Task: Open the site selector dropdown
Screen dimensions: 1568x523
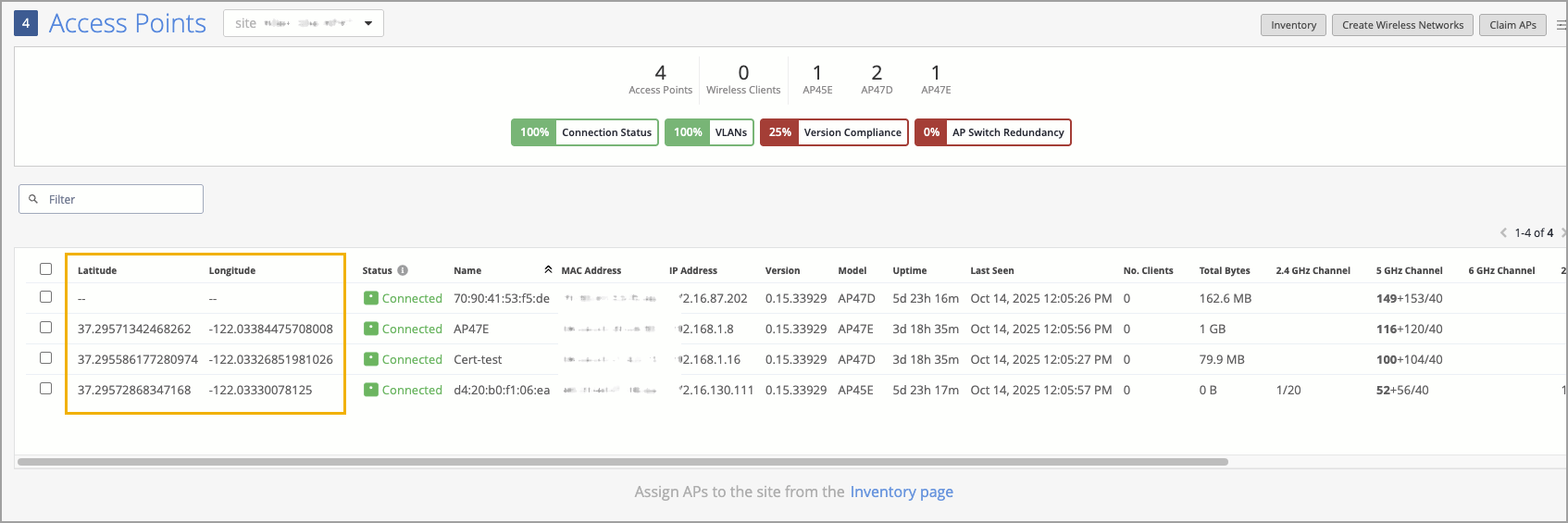Action: point(304,23)
